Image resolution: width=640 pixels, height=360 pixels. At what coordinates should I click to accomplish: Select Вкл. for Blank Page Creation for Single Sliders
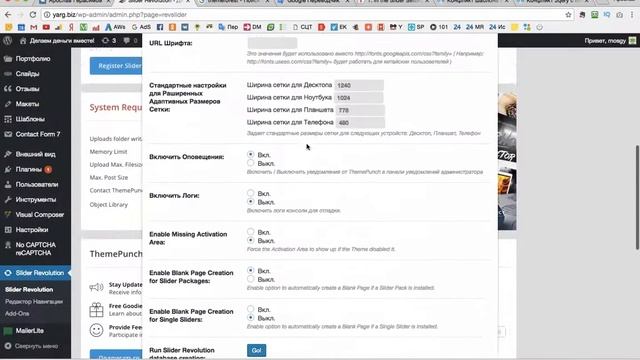pyautogui.click(x=250, y=309)
